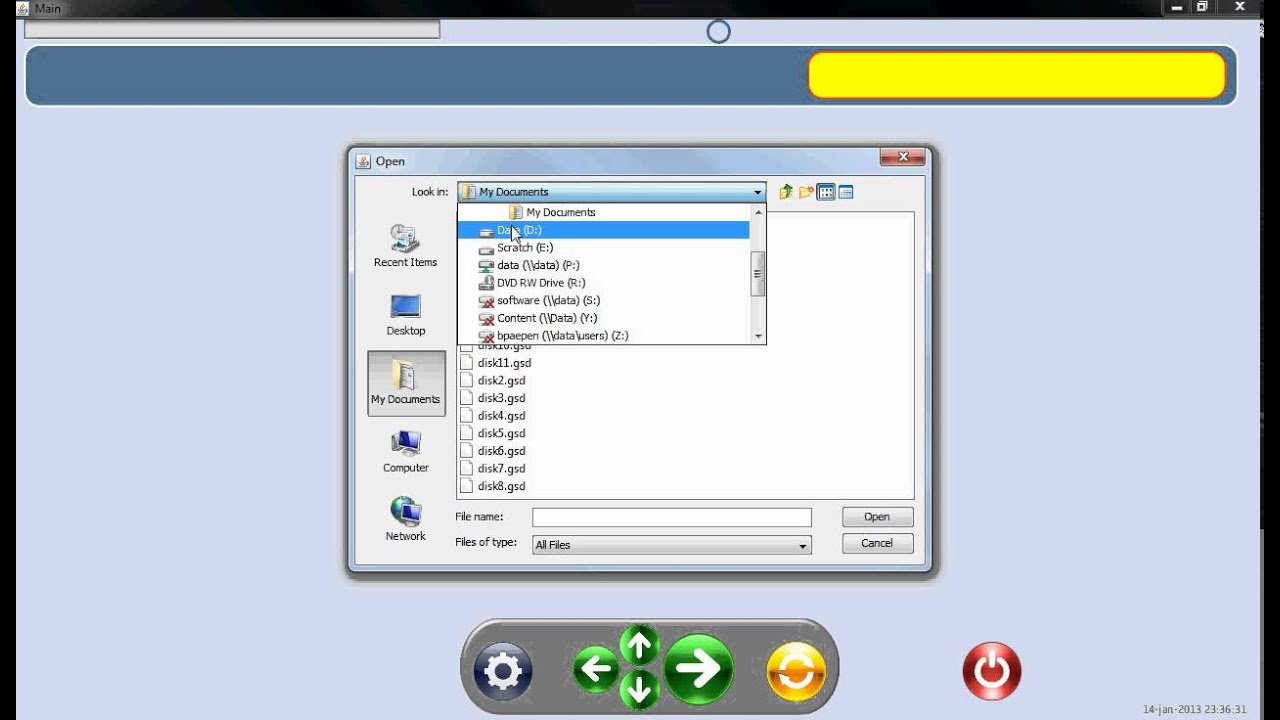Go to Desktop in the sidebar
This screenshot has width=1280, height=720.
(406, 315)
